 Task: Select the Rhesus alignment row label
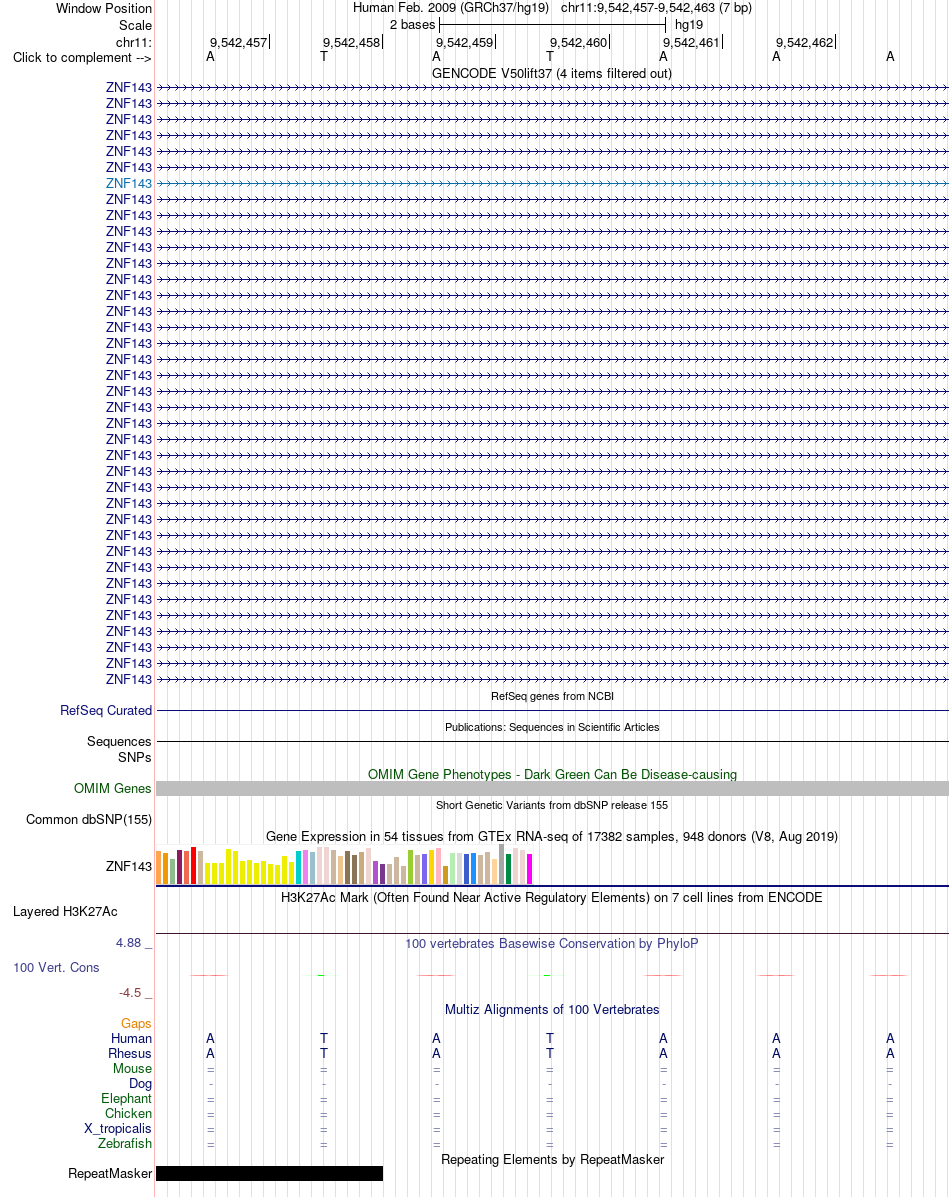coord(130,1053)
